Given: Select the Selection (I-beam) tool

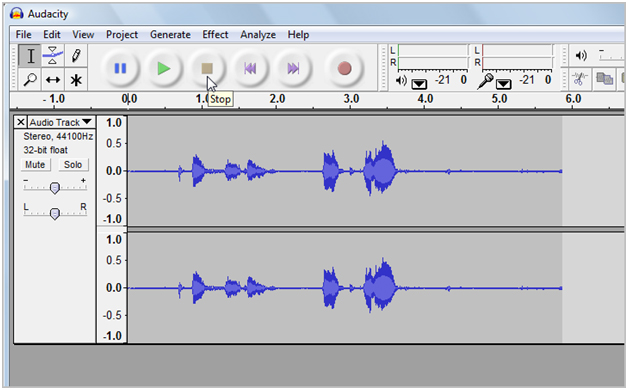Looking at the screenshot, I should click(30, 56).
